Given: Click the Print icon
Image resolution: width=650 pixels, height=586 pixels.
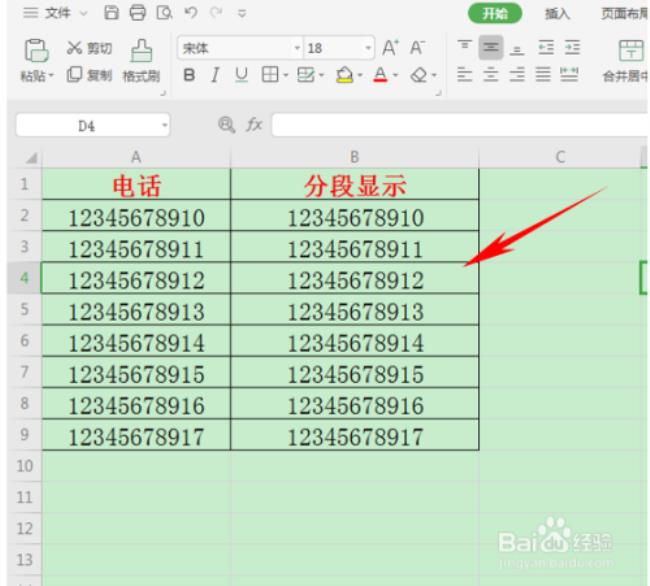Looking at the screenshot, I should (x=138, y=13).
